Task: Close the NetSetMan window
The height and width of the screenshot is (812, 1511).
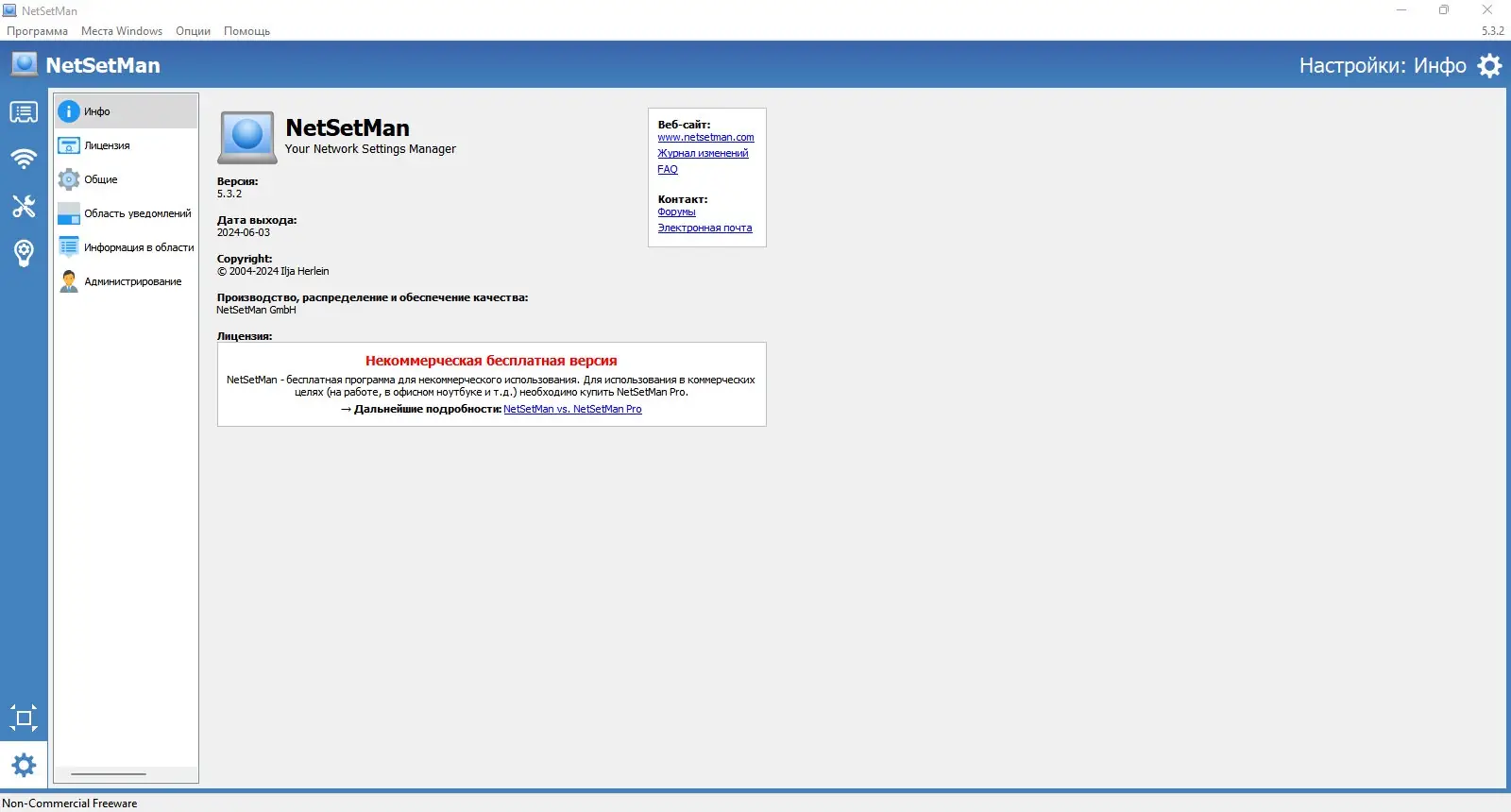Action: point(1487,10)
